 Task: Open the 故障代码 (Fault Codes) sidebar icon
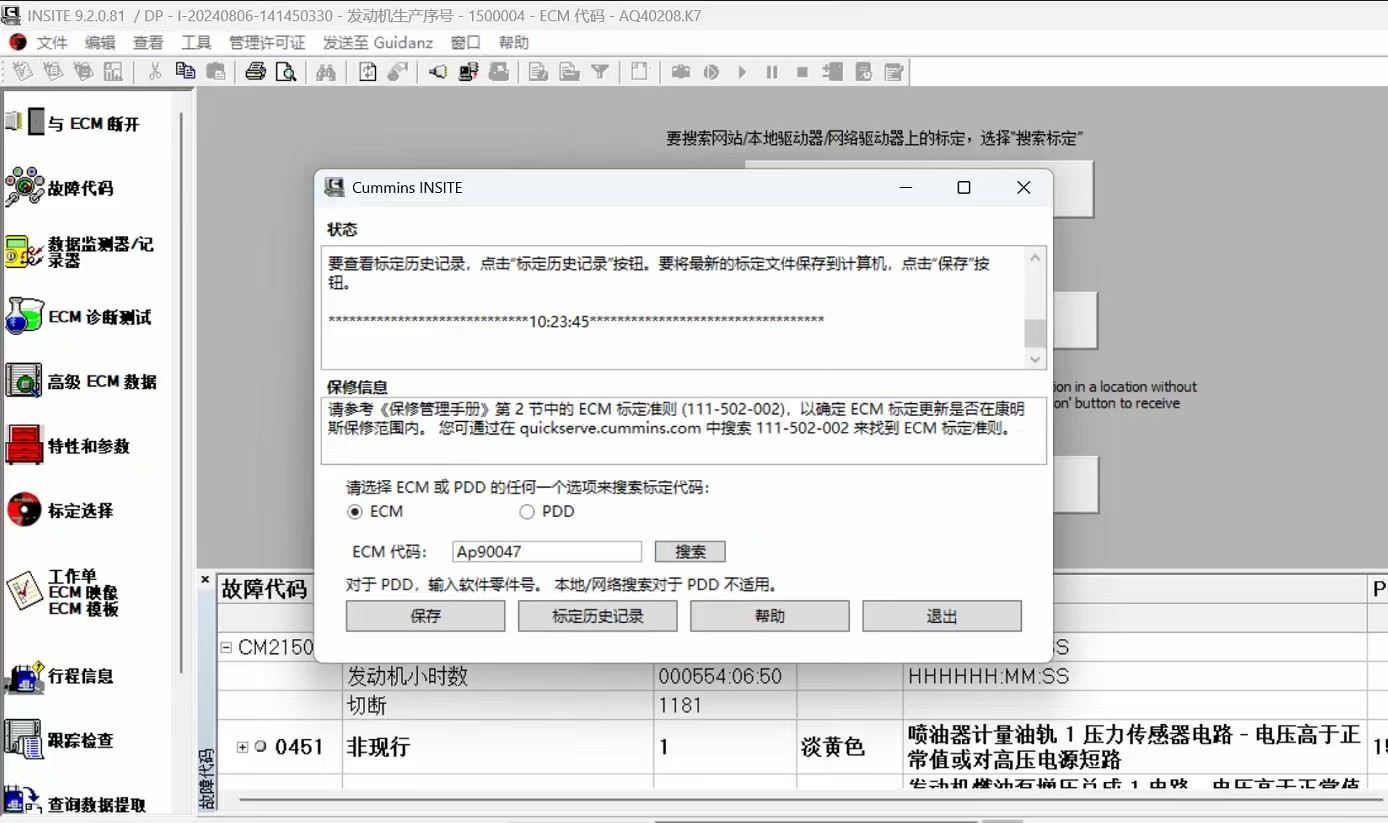(25, 187)
